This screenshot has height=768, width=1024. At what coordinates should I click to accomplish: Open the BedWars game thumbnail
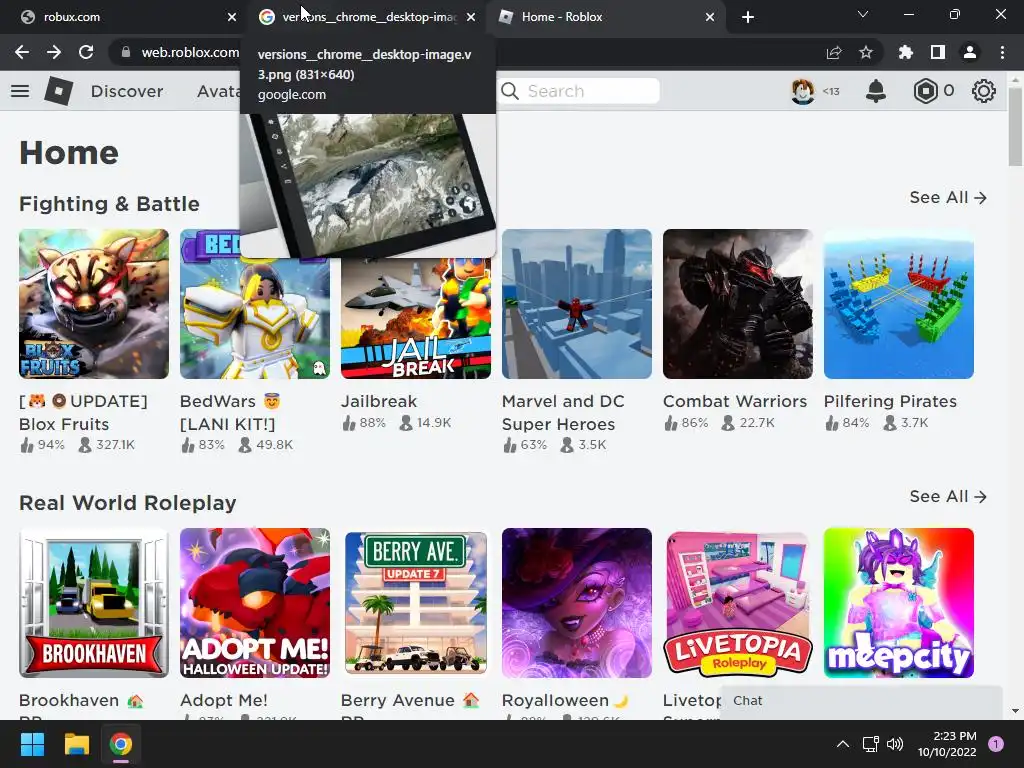coord(255,304)
